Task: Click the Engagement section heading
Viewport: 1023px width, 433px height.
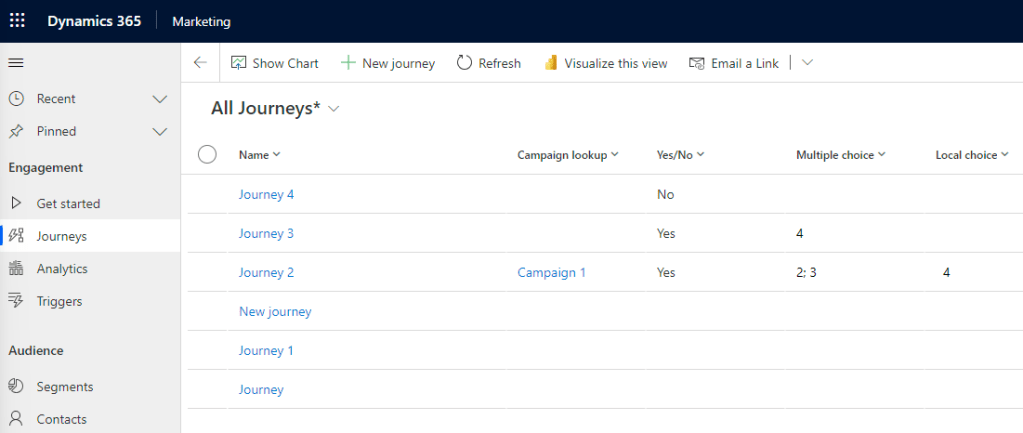Action: [46, 168]
